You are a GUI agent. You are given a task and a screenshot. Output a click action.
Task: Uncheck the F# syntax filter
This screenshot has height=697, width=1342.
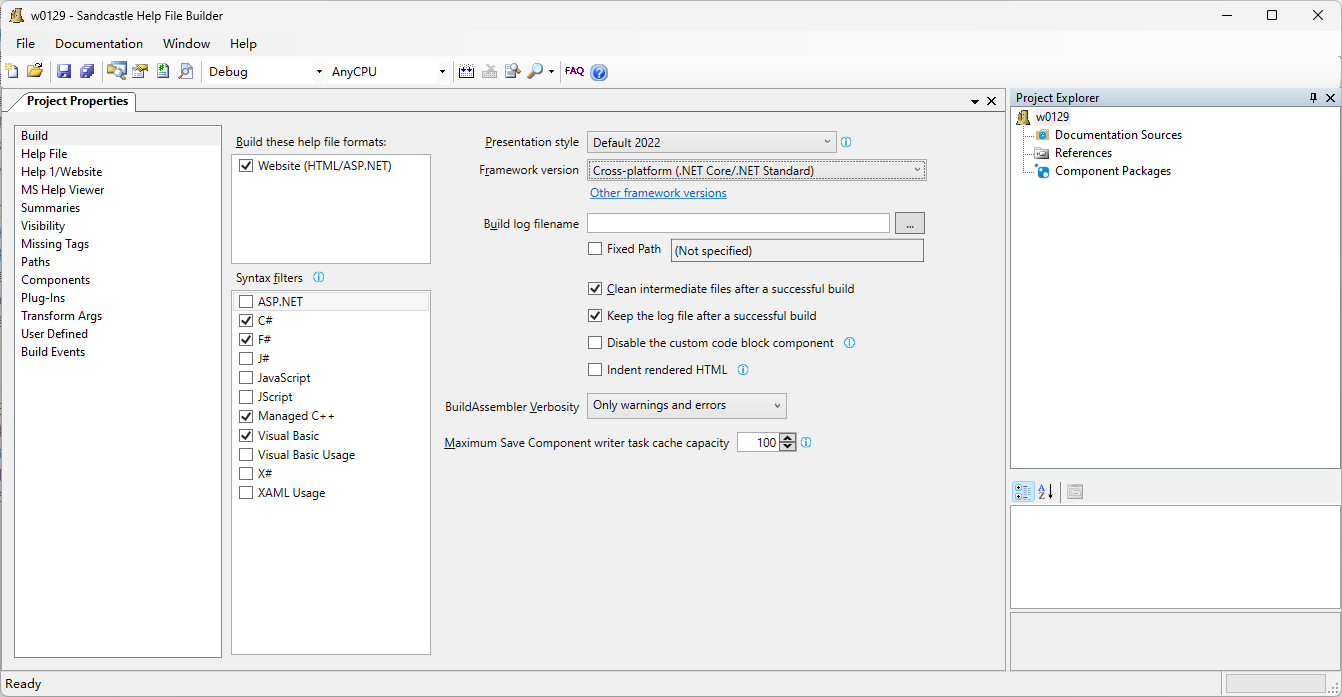[246, 340]
